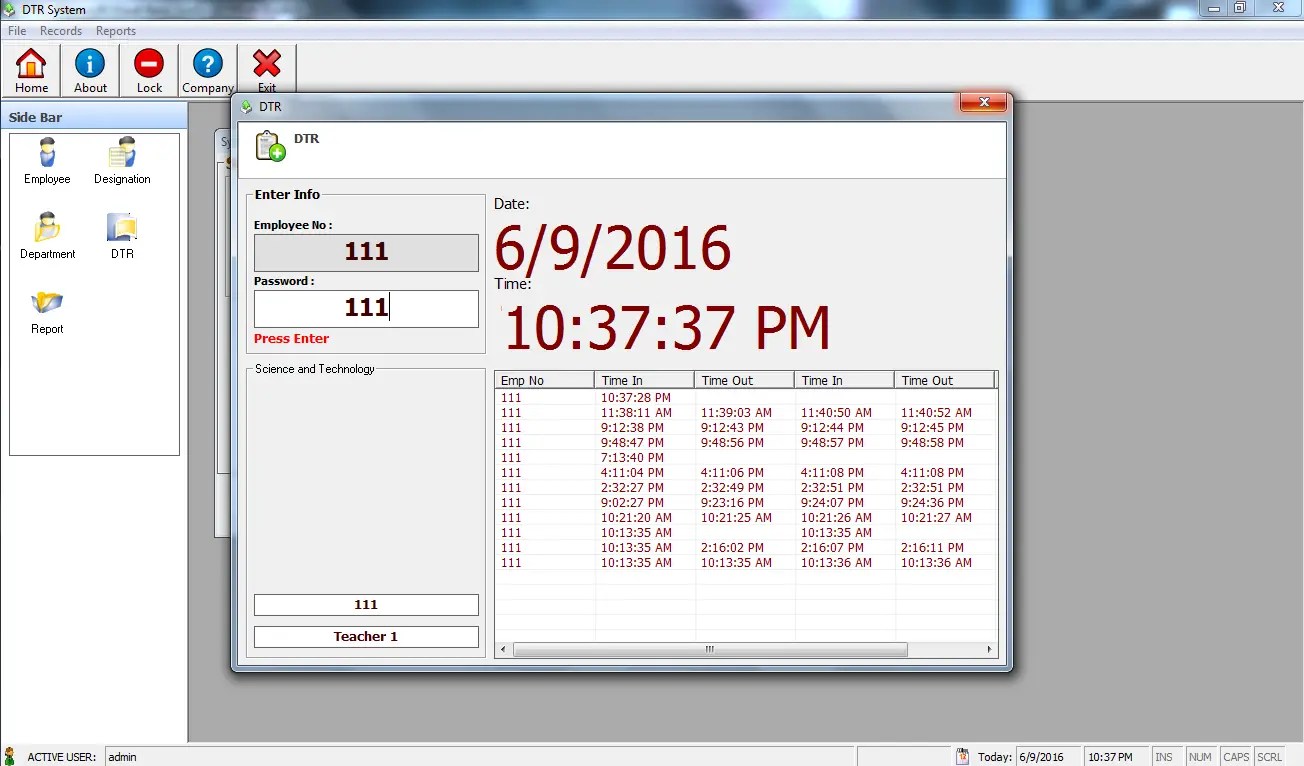
Task: Select the DTR icon in the Side Bar
Action: pyautogui.click(x=121, y=233)
